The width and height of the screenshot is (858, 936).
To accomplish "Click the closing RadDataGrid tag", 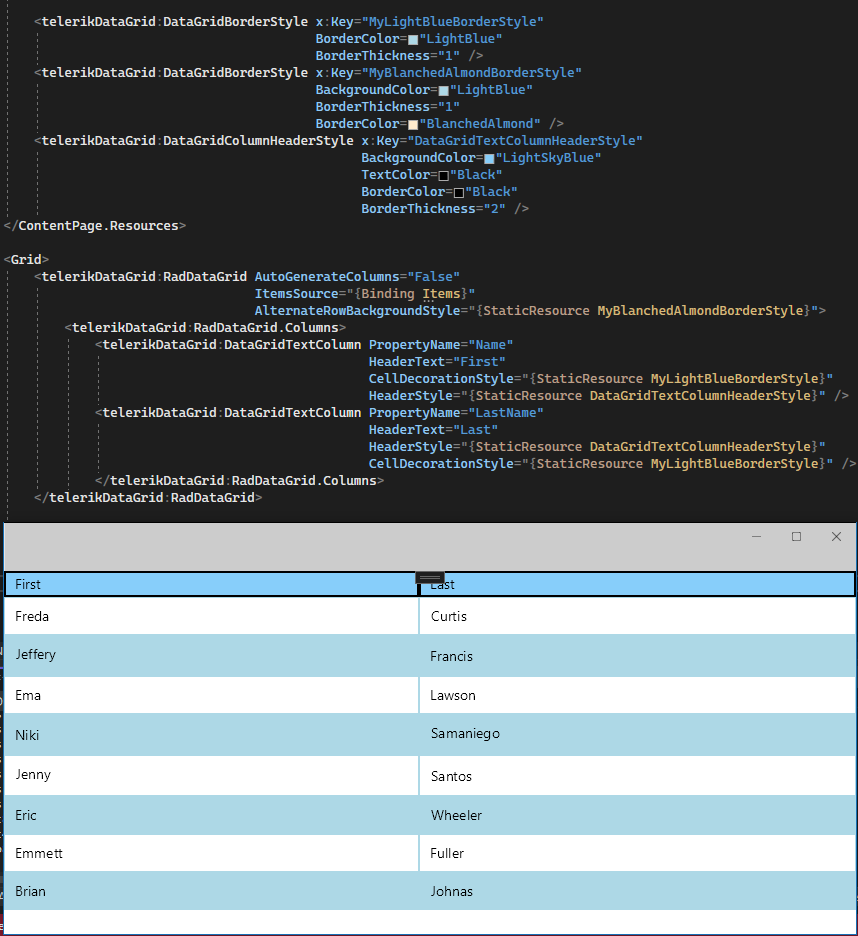I will tap(148, 498).
